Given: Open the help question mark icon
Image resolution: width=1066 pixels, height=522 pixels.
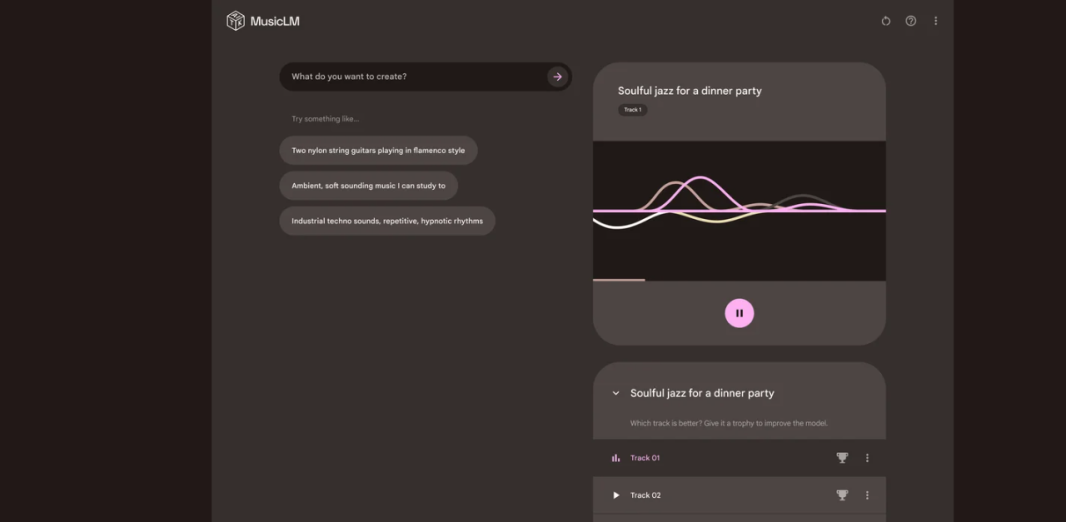Looking at the screenshot, I should pos(910,21).
